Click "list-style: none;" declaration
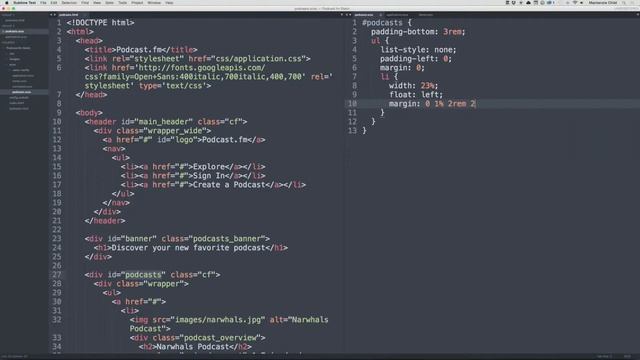Viewport: 640px width, 360px height. 418,50
